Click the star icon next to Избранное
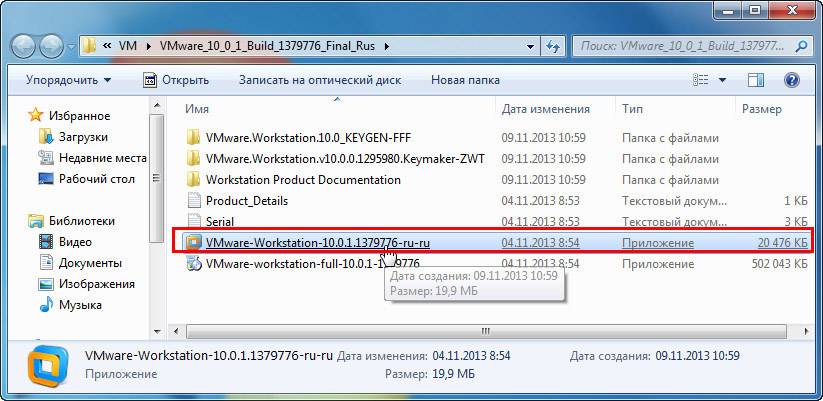The image size is (823, 401). (36, 115)
